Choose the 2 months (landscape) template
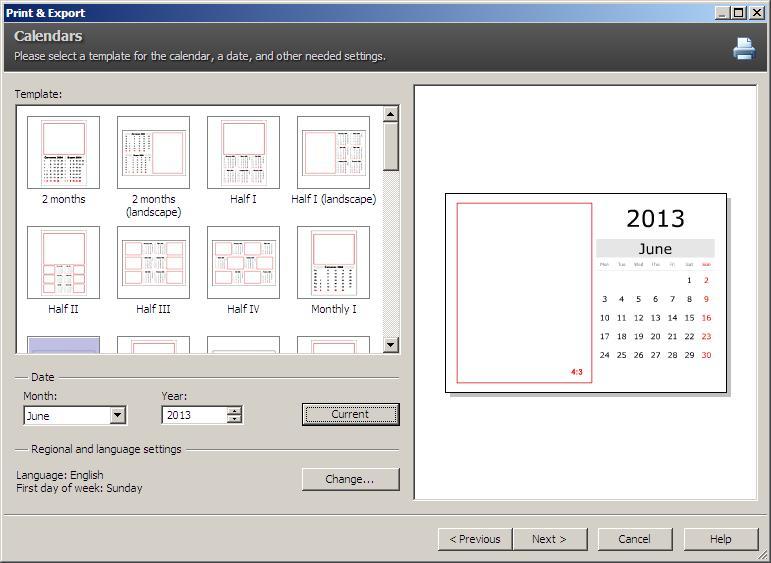 click(153, 152)
